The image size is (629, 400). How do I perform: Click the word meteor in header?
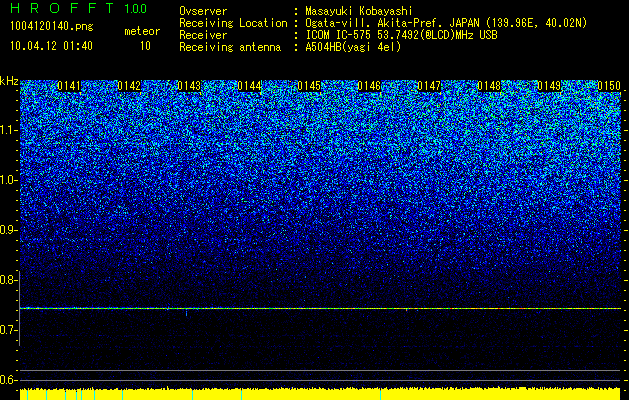[x=142, y=31]
